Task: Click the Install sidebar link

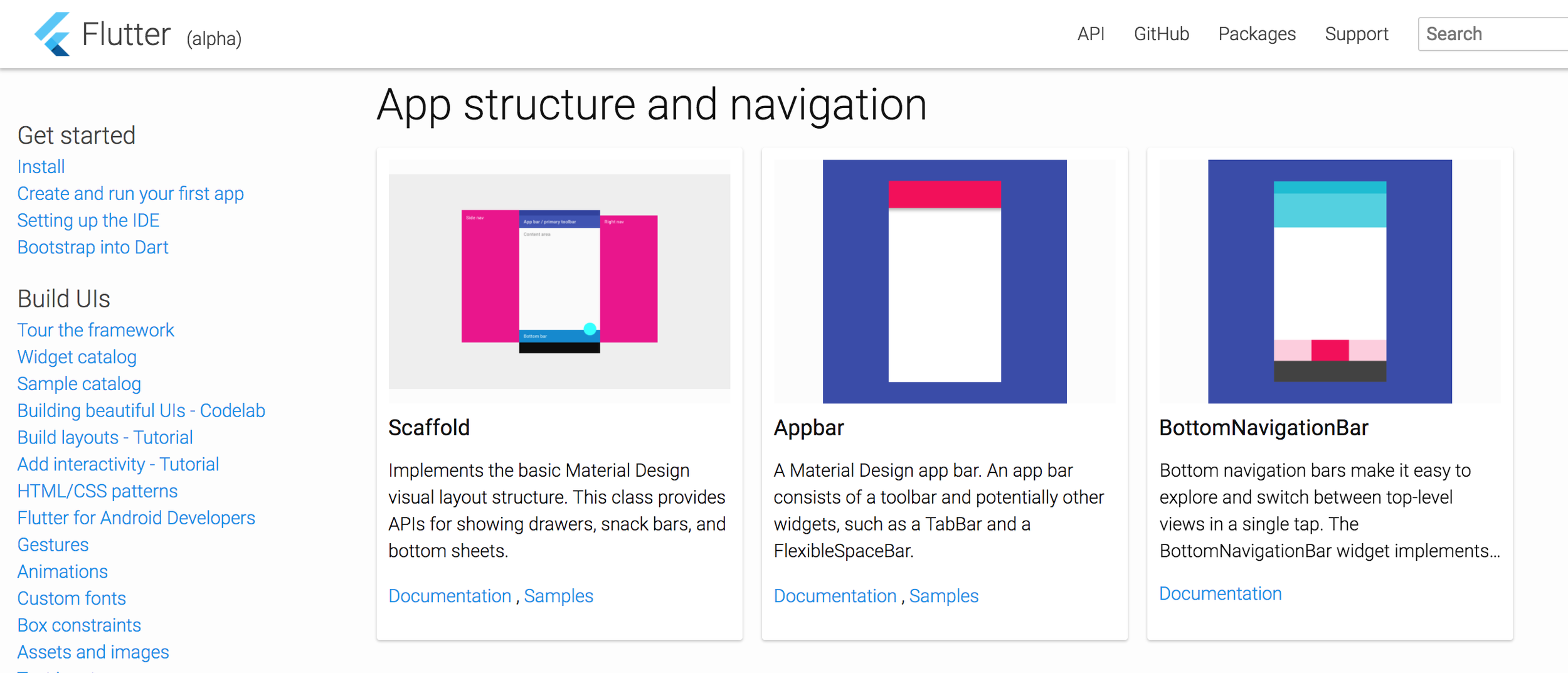Action: pos(41,167)
